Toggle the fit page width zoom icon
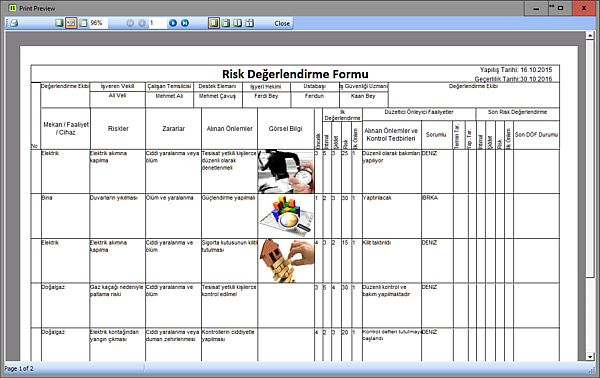The height and width of the screenshot is (378, 600). coord(71,23)
